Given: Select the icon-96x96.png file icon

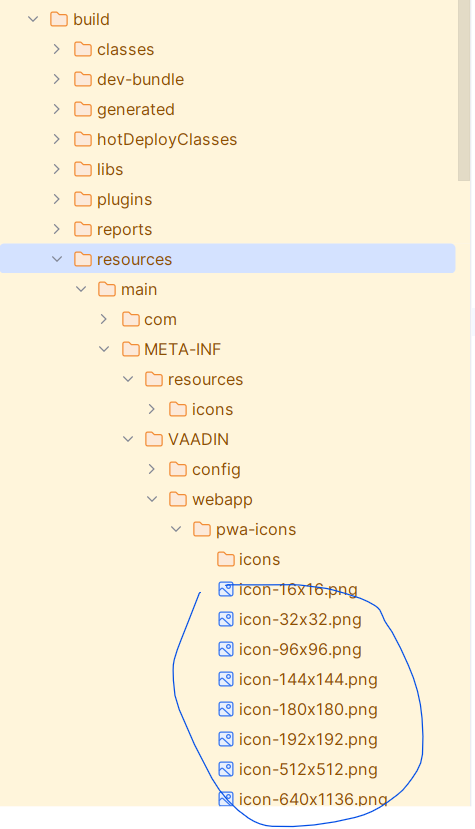Looking at the screenshot, I should pos(226,649).
